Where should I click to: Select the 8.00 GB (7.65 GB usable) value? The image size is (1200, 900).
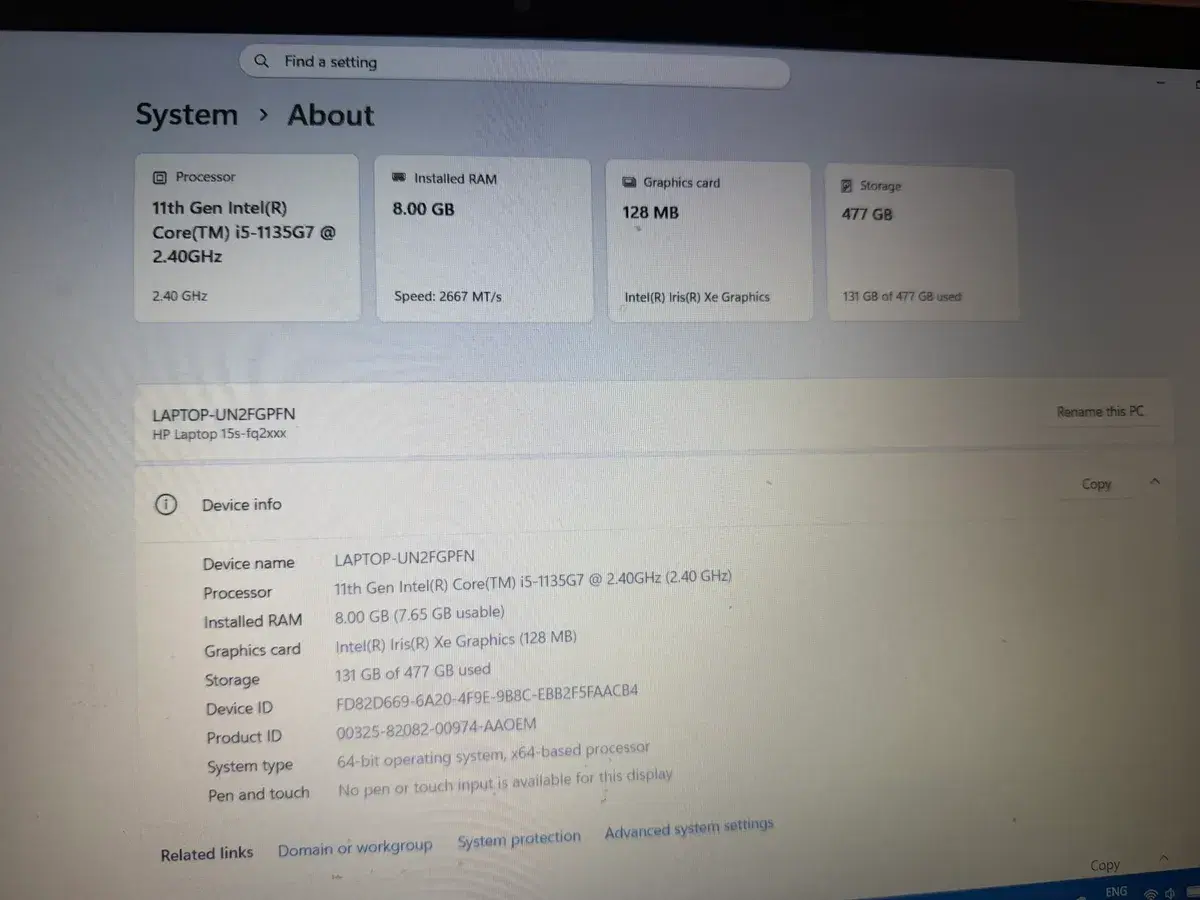420,613
